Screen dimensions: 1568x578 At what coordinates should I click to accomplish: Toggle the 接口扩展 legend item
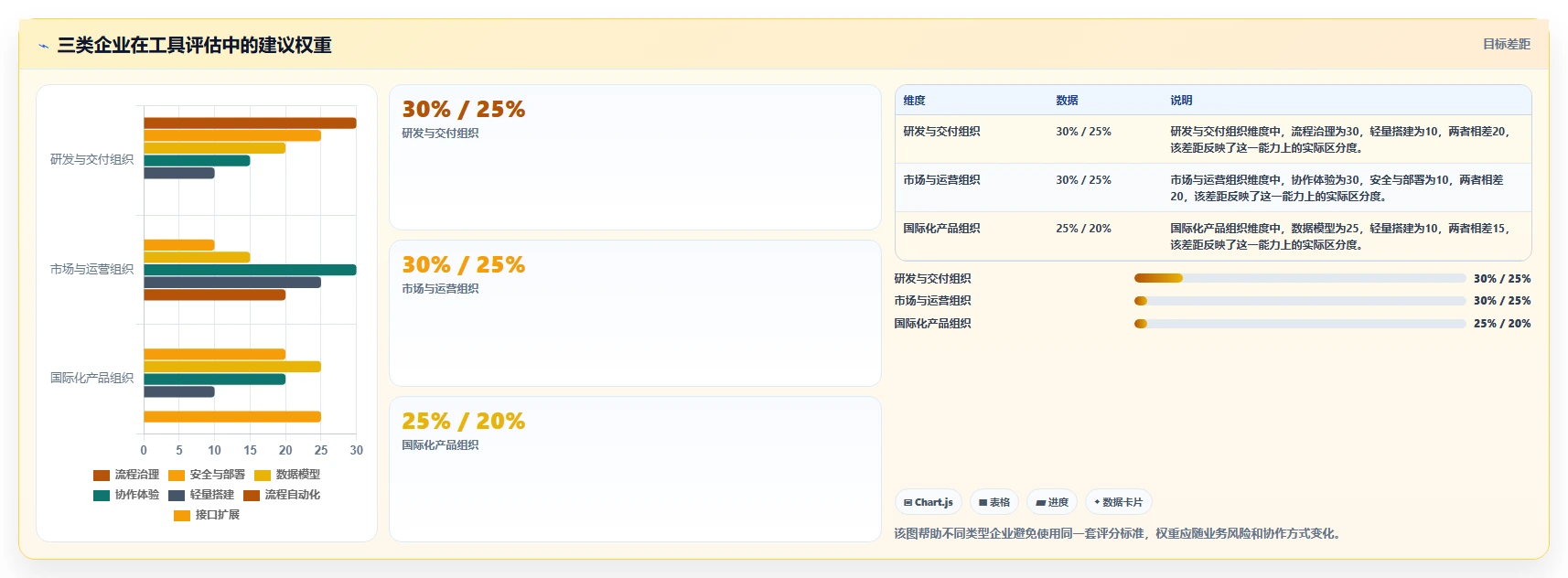tap(207, 515)
